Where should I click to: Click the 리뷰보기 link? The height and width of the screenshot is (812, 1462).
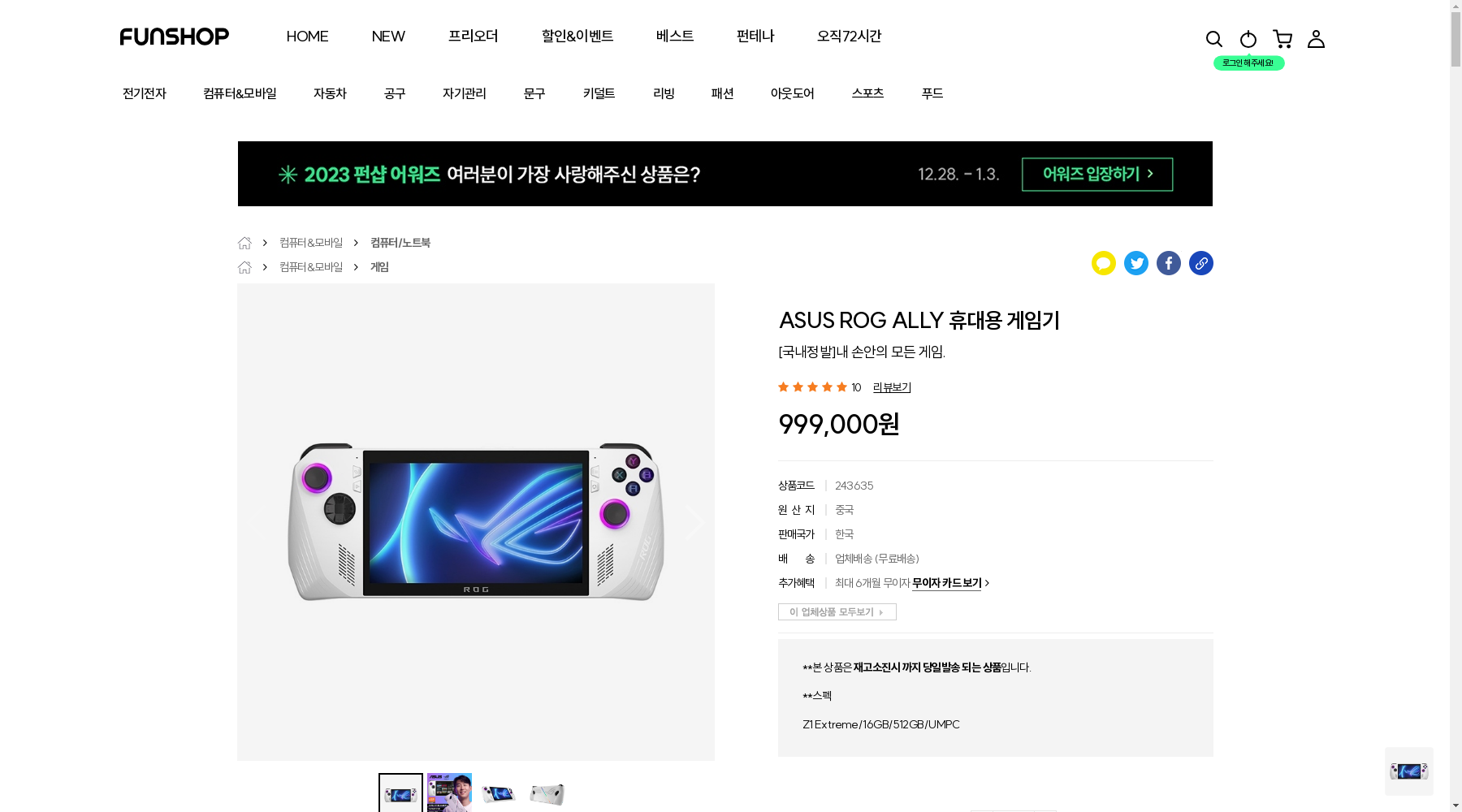pyautogui.click(x=892, y=387)
